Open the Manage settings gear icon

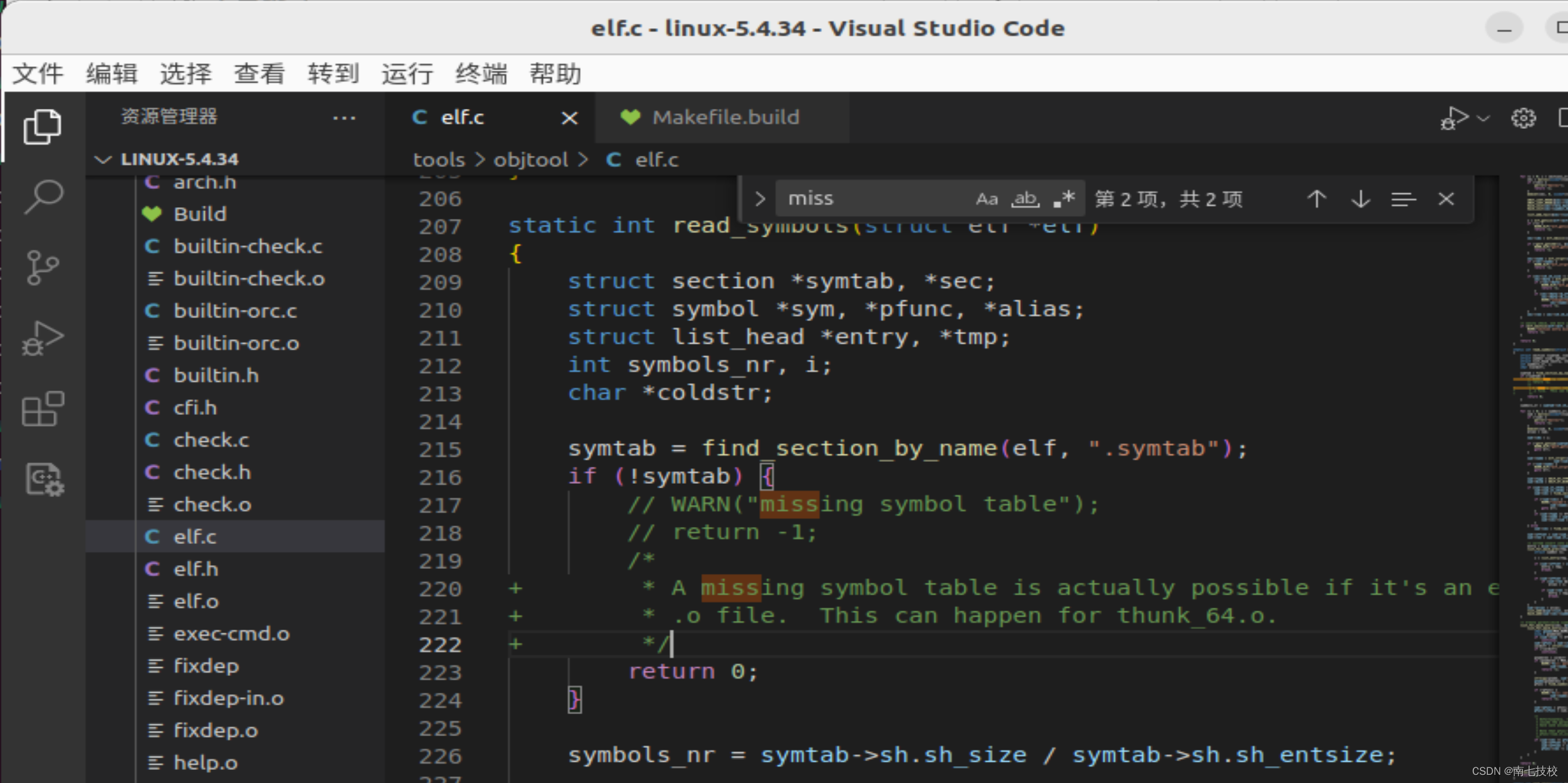point(1524,118)
